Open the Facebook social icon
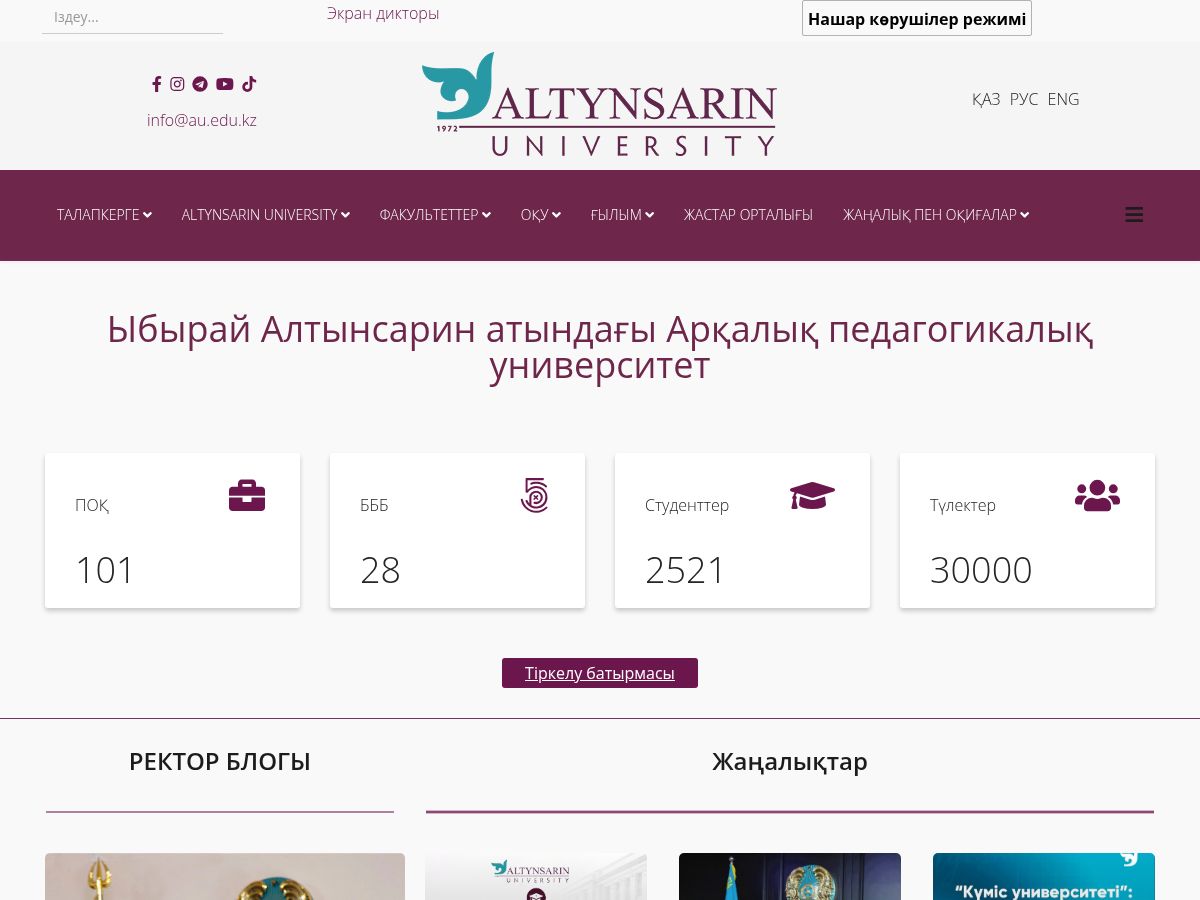This screenshot has height=900, width=1200. pyautogui.click(x=156, y=84)
